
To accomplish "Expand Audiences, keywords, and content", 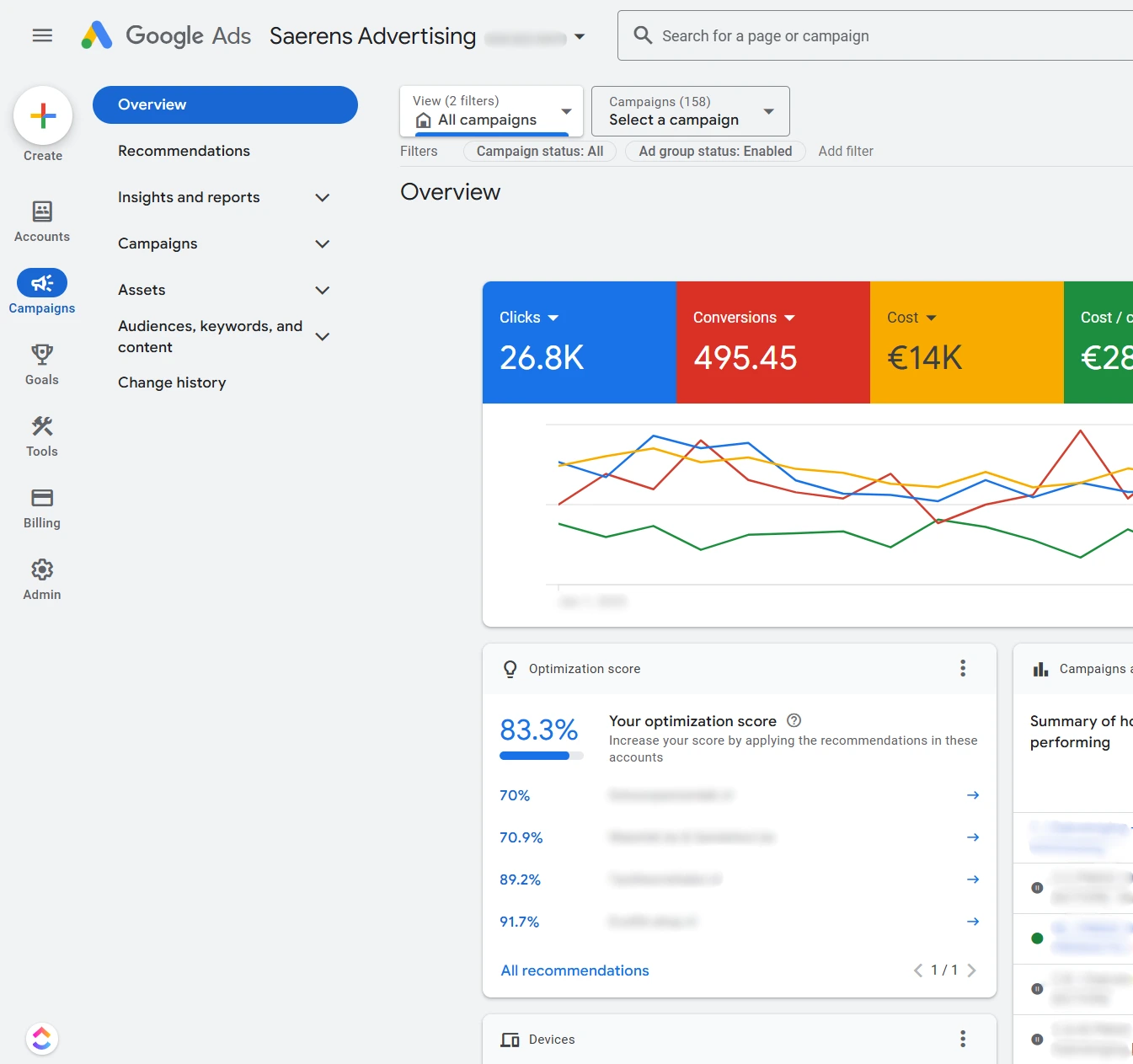I will (x=322, y=336).
